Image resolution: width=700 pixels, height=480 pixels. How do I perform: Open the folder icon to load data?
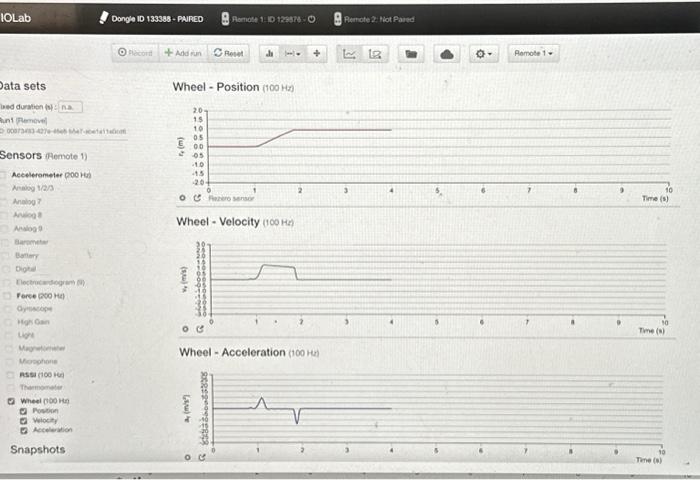click(411, 54)
